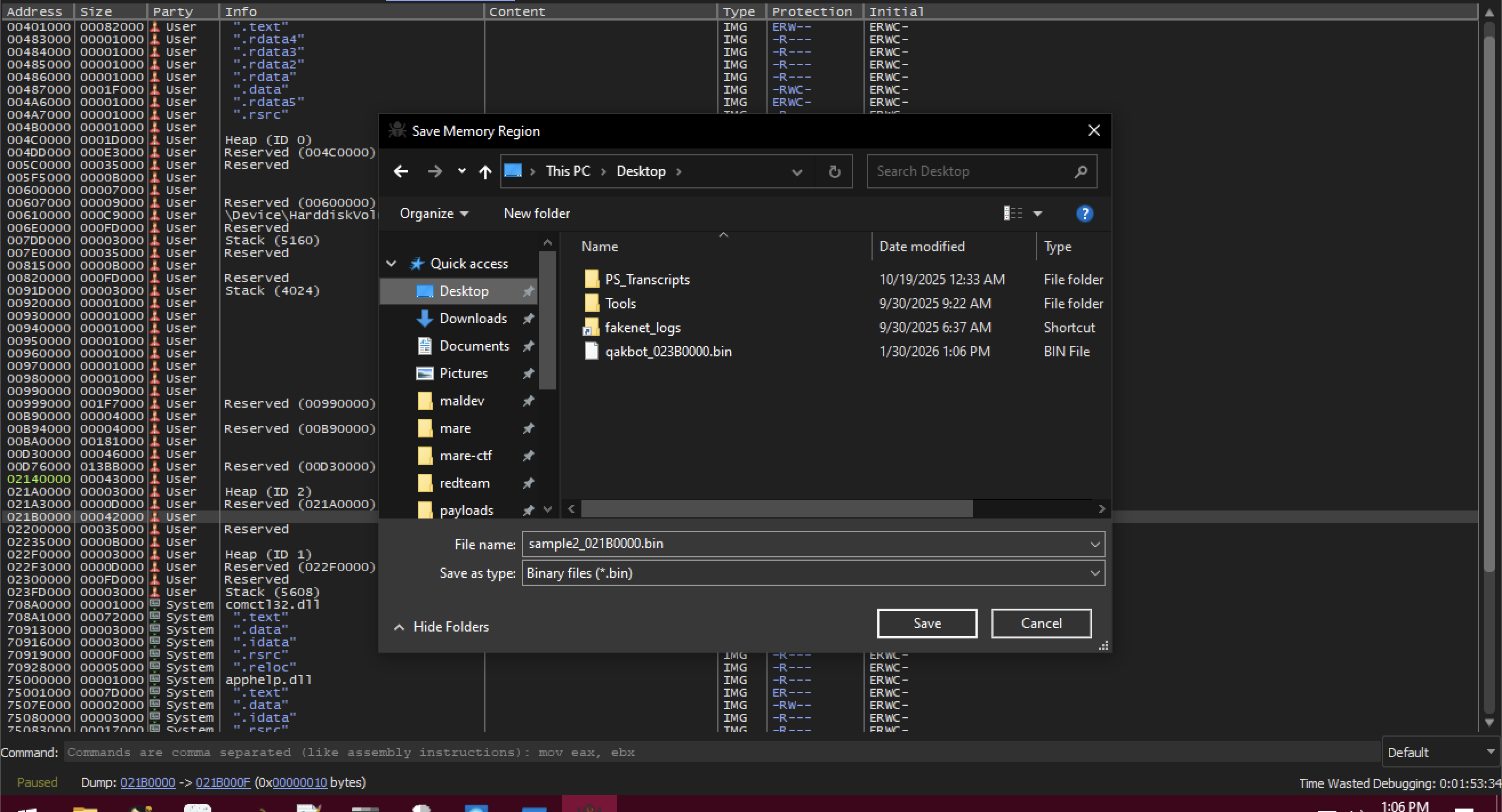The height and width of the screenshot is (812, 1502).
Task: Click the navigation pane vertical scrollbar
Action: click(547, 320)
